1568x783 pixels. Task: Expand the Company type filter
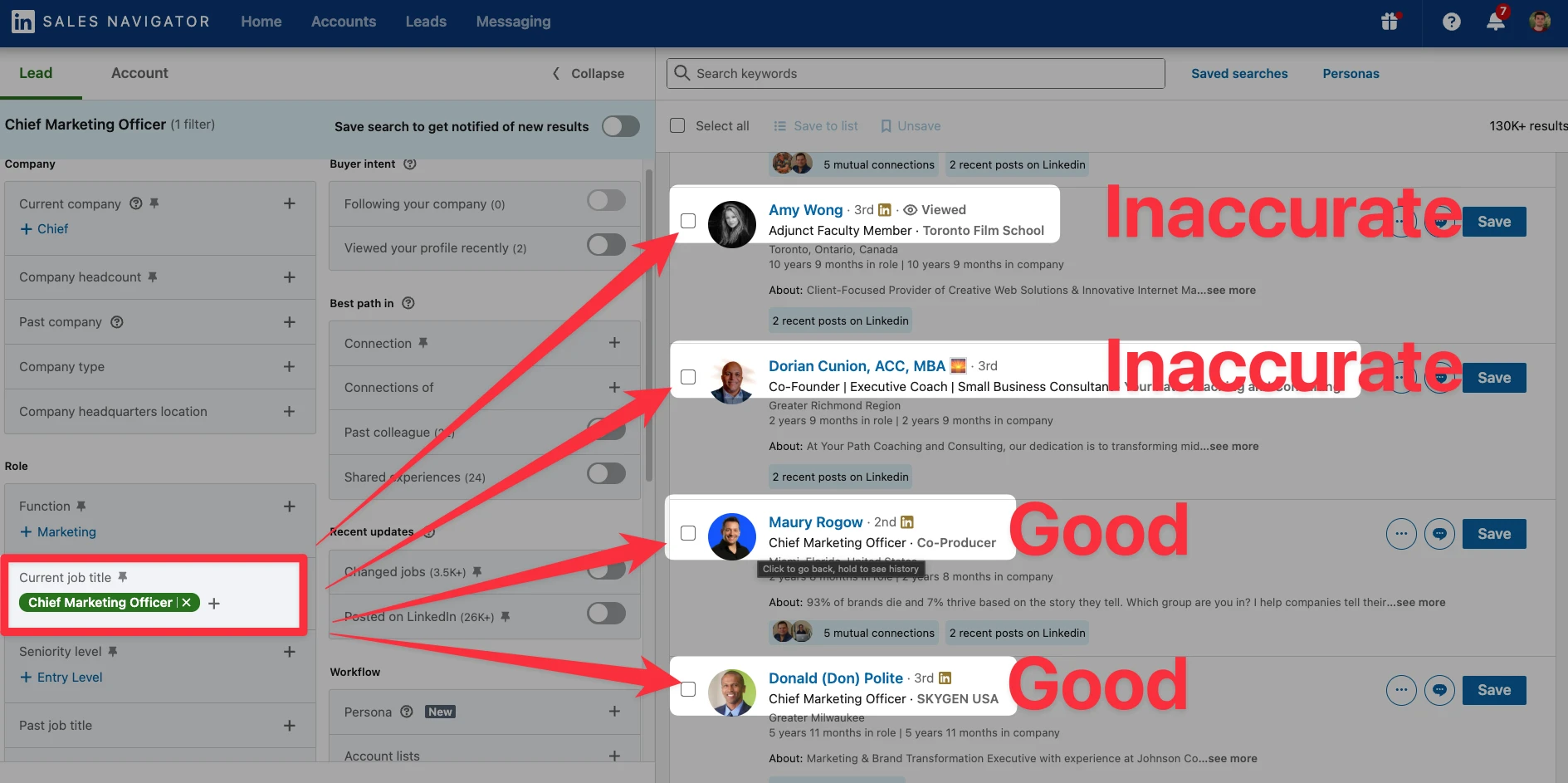point(289,366)
